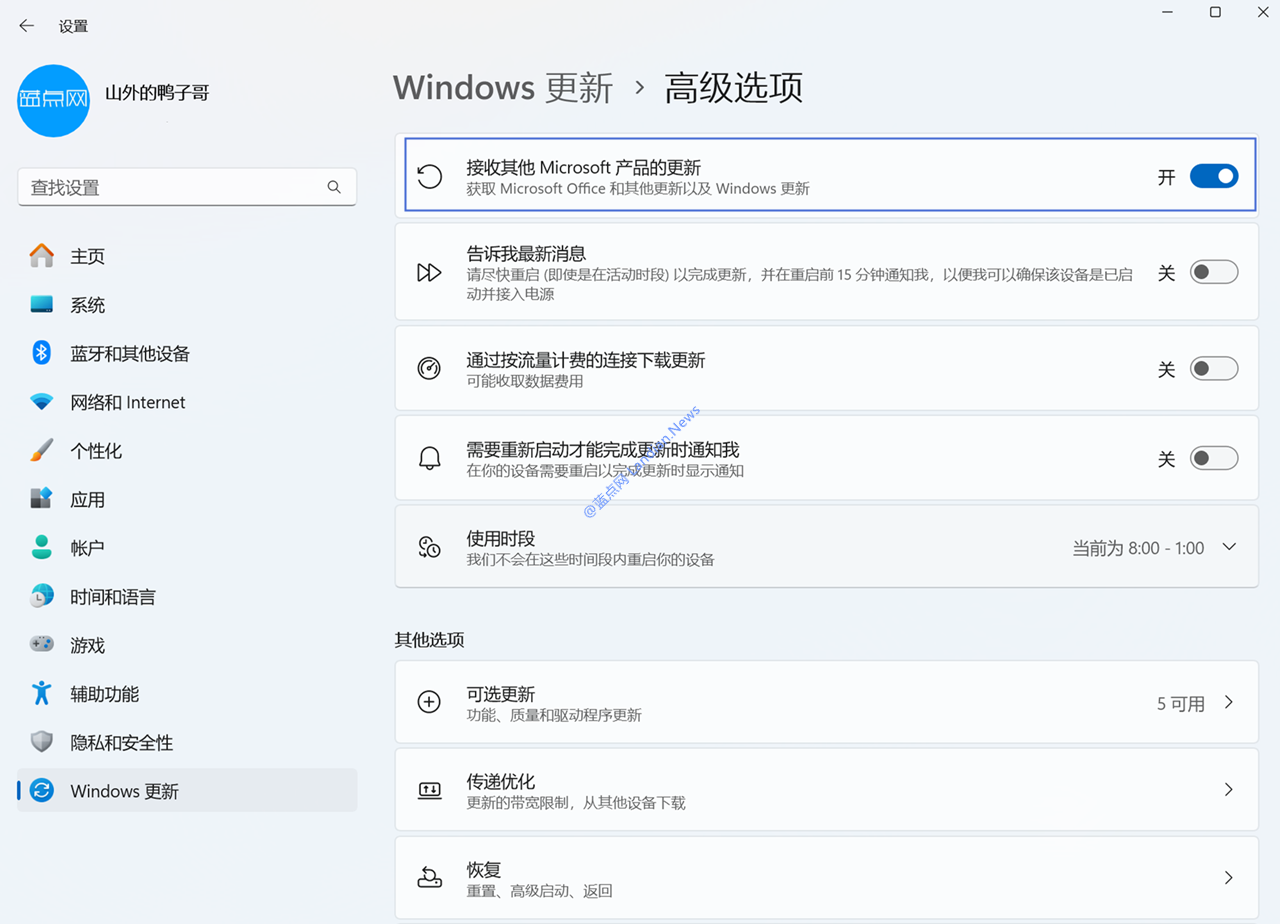Click the 设置 window title text
1280x924 pixels.
[x=73, y=27]
